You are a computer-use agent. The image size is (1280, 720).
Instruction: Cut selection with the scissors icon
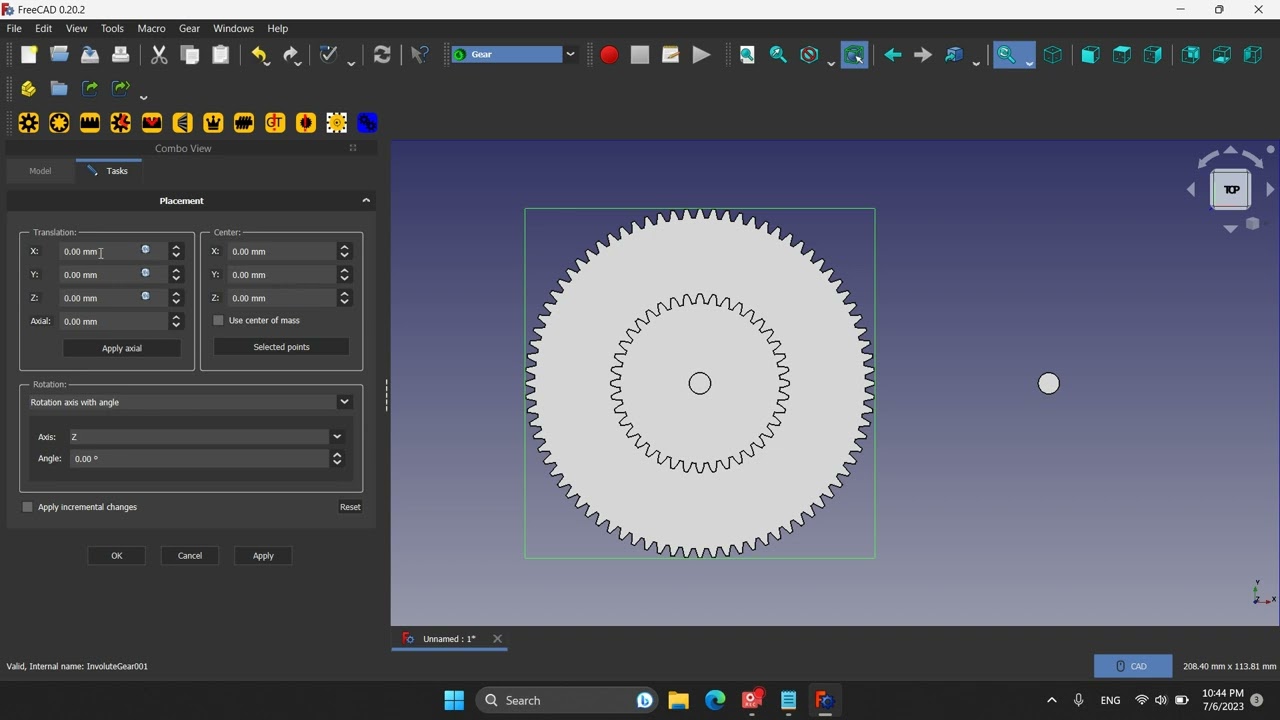[159, 55]
